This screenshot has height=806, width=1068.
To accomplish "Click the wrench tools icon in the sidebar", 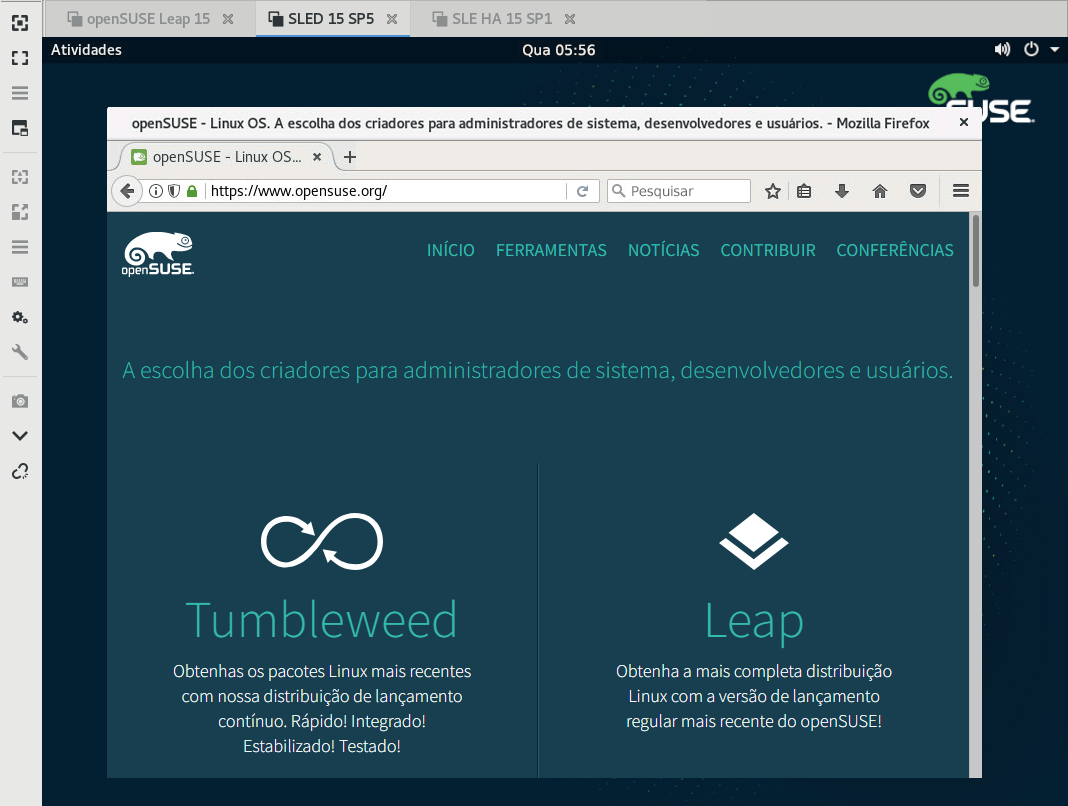I will (x=20, y=352).
